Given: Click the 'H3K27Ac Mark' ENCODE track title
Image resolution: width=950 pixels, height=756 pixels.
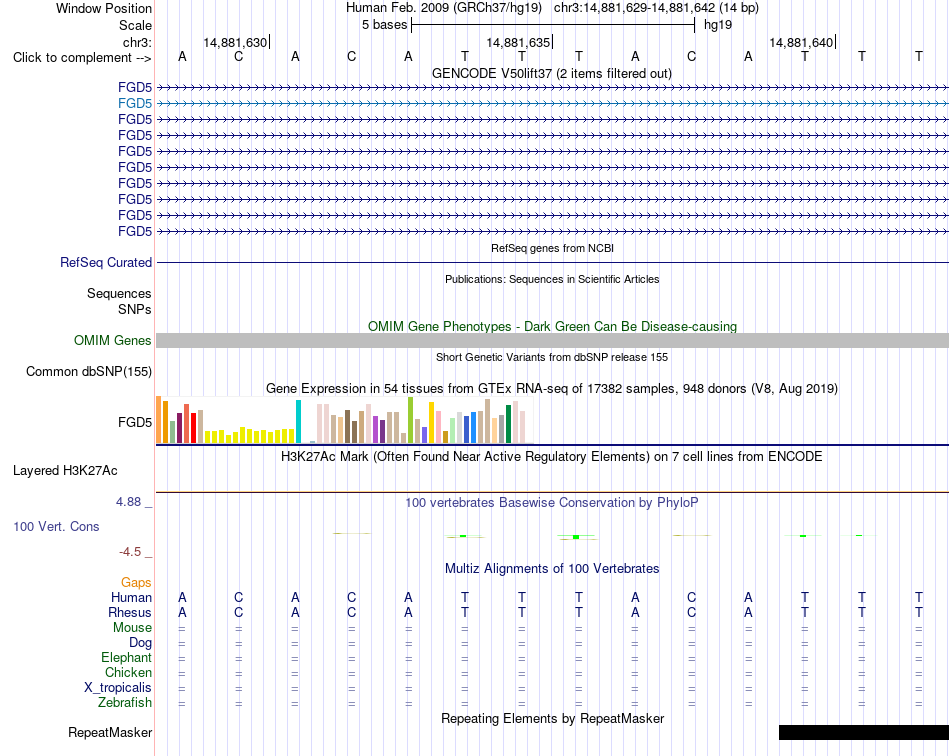Looking at the screenshot, I should coord(551,457).
